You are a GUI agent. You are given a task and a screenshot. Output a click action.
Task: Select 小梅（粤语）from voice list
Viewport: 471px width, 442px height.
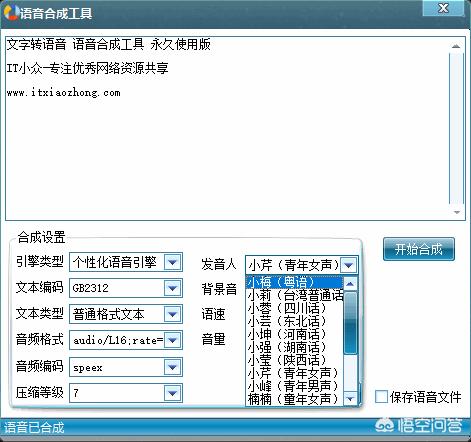click(295, 282)
